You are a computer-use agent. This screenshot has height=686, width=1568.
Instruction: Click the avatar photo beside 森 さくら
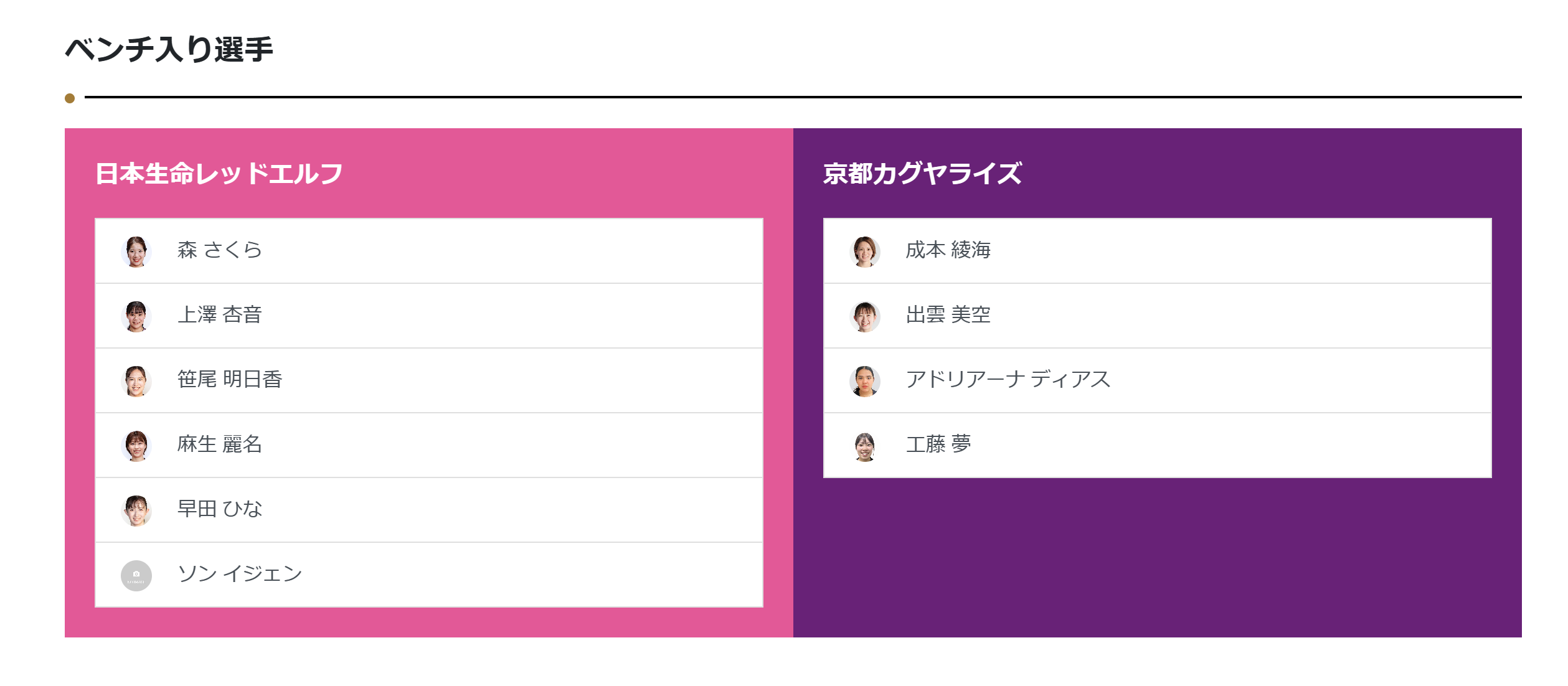pos(136,252)
